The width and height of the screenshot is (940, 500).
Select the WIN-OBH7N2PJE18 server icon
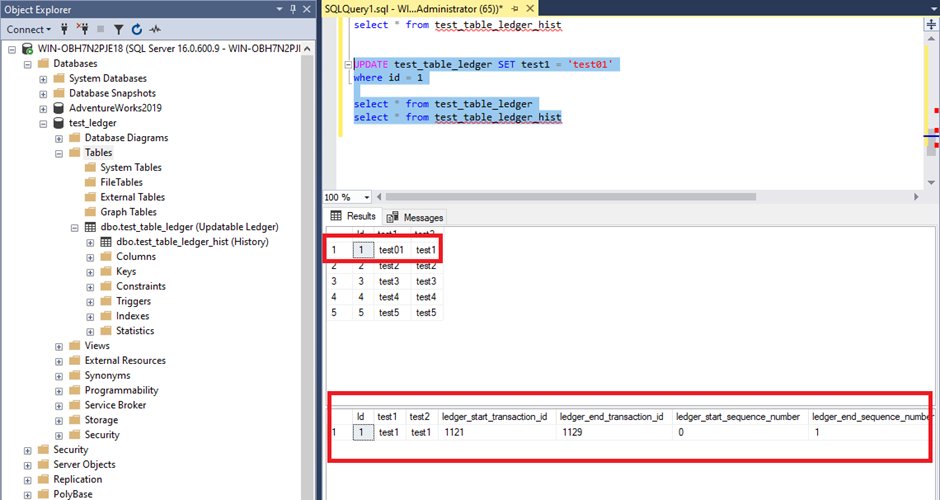point(27,49)
